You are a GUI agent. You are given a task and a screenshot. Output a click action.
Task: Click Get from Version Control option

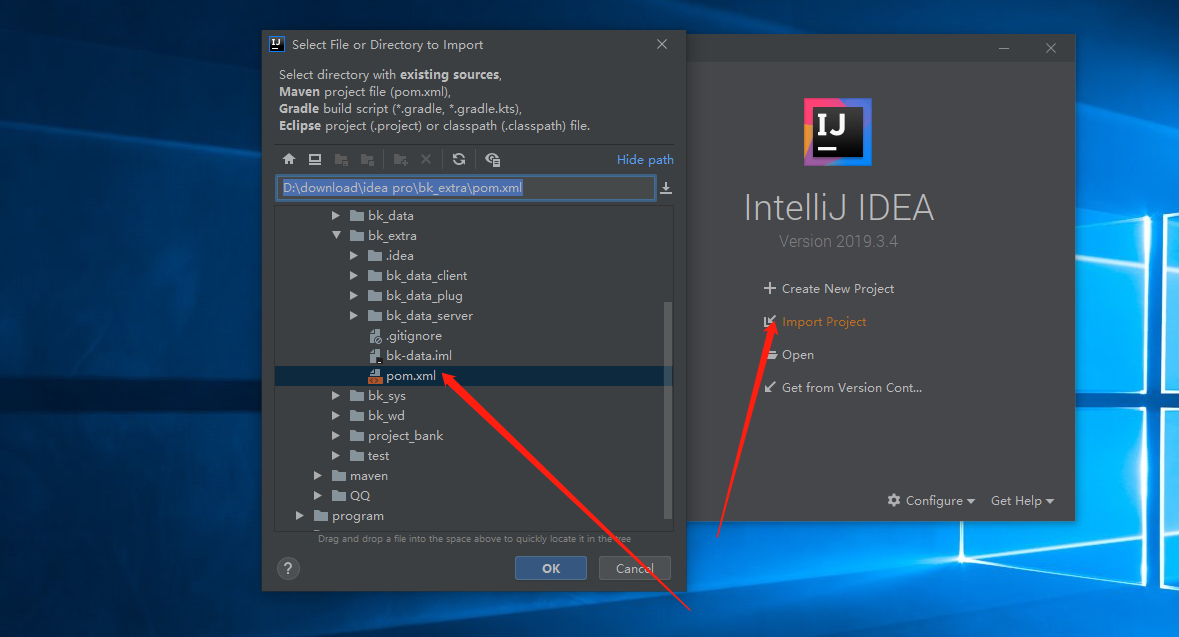point(852,388)
